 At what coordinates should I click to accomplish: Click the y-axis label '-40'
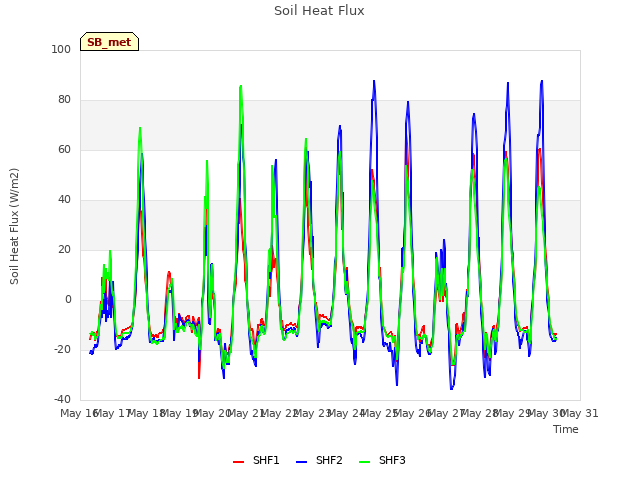point(62,399)
